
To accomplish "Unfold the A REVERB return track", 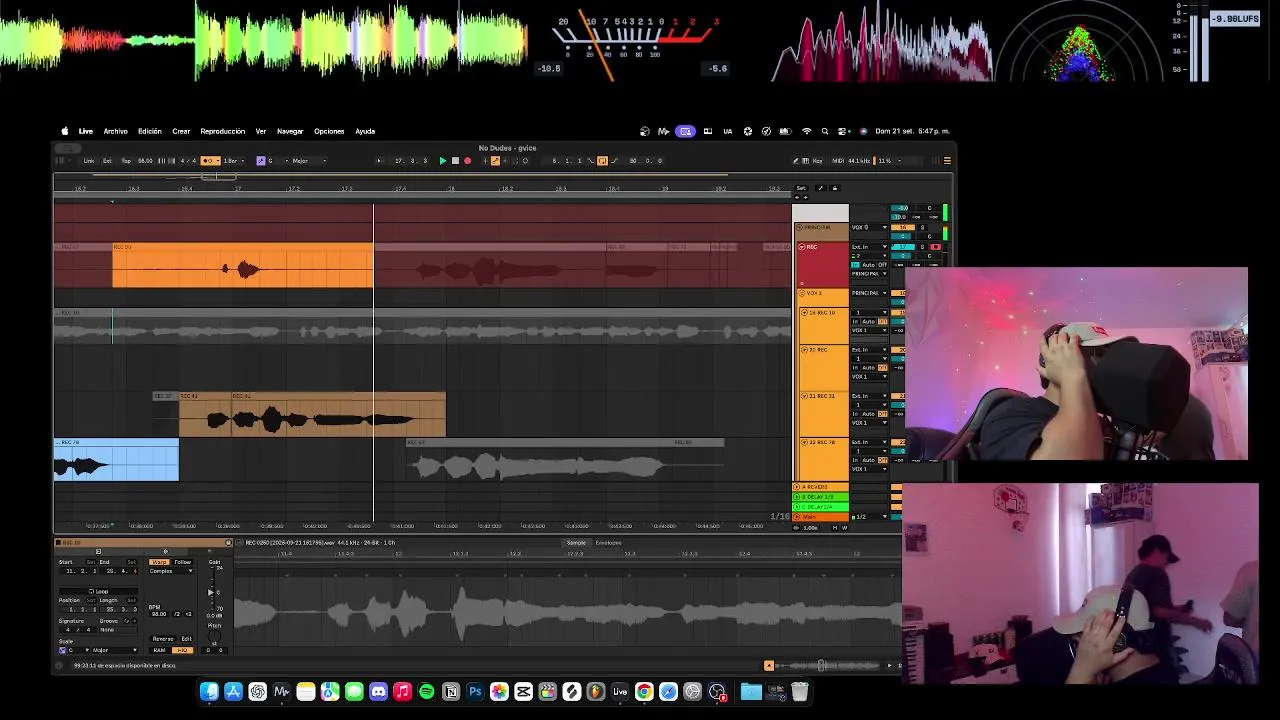I will click(x=798, y=487).
